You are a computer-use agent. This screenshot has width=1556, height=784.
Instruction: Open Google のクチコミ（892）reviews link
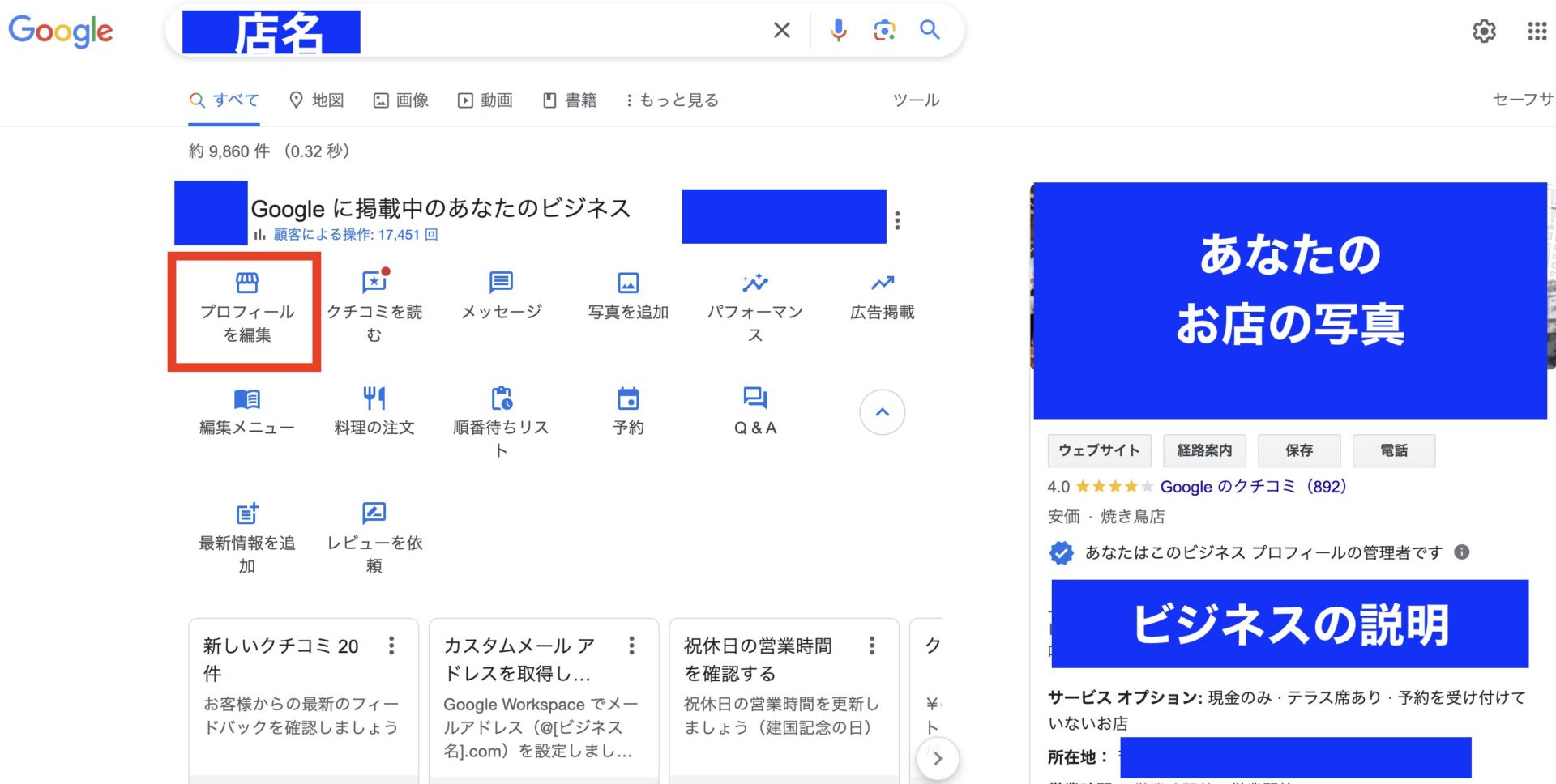(x=1252, y=487)
